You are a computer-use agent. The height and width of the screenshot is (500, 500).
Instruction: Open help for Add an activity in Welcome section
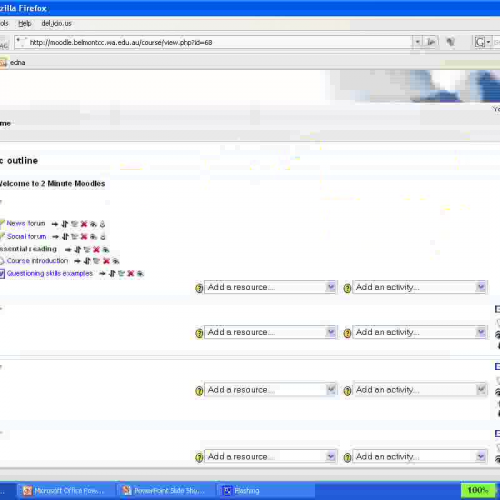coord(347,288)
